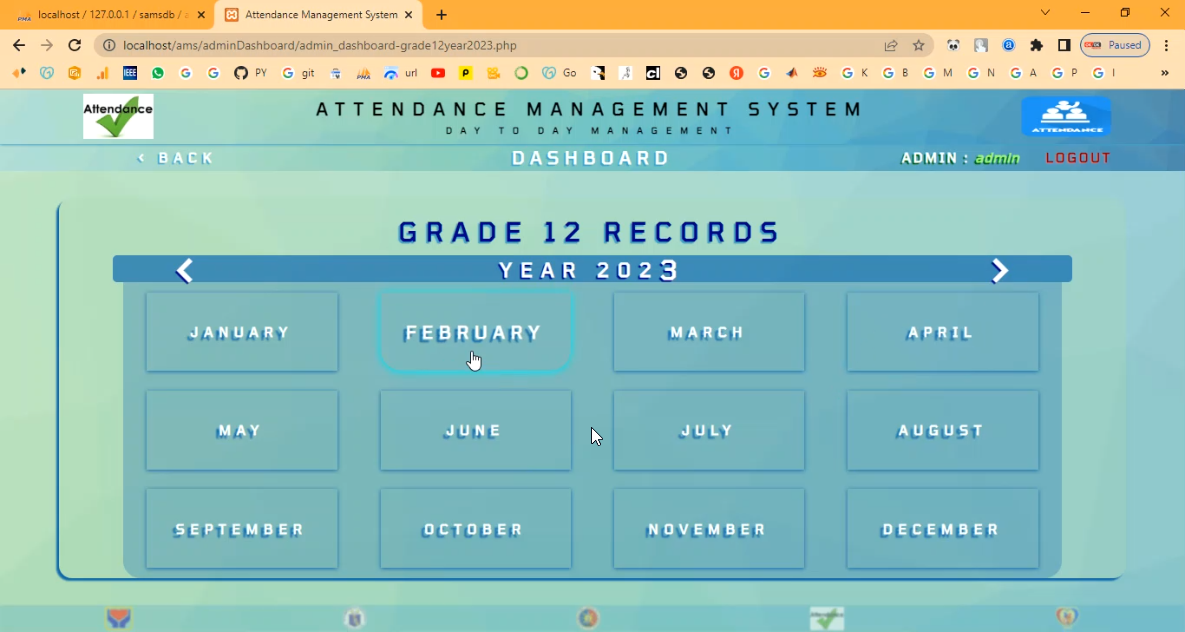This screenshot has width=1185, height=632.
Task: Open the 'G K' Google bookmark
Action: 855,73
